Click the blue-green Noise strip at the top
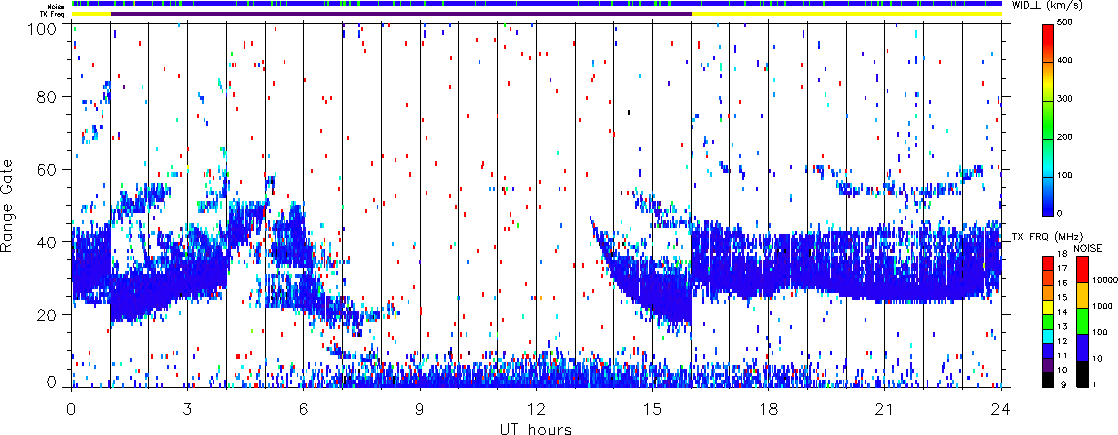The width and height of the screenshot is (1118, 435). pos(536,4)
